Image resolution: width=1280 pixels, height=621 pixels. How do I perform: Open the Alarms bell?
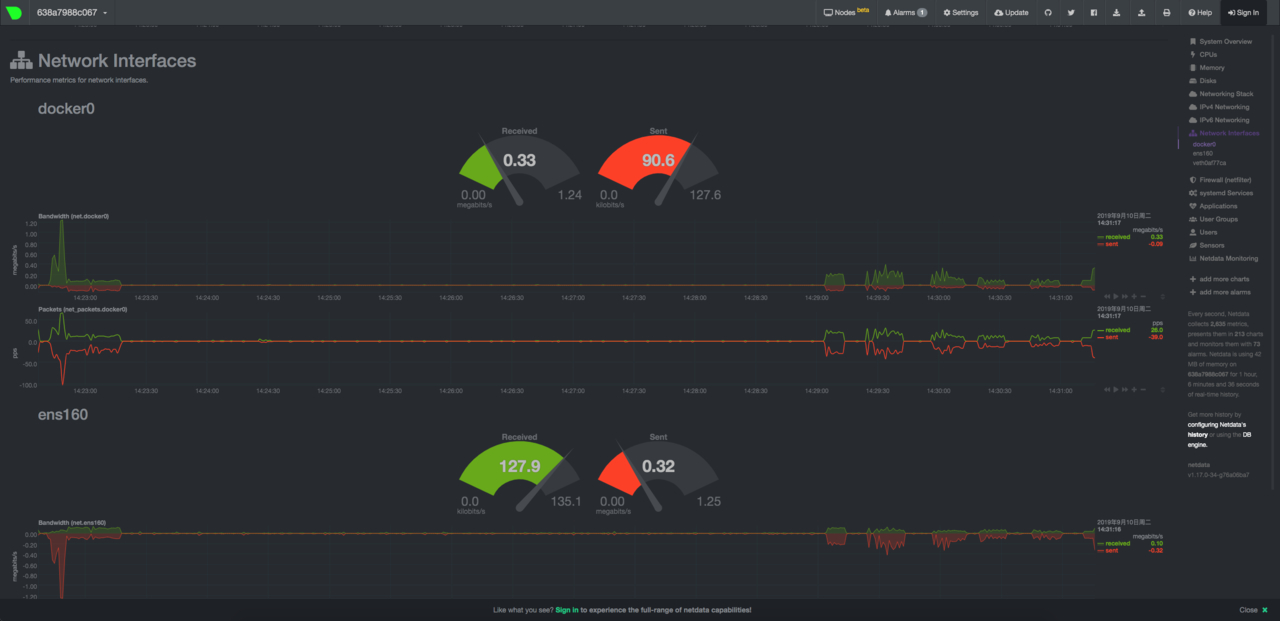(905, 13)
